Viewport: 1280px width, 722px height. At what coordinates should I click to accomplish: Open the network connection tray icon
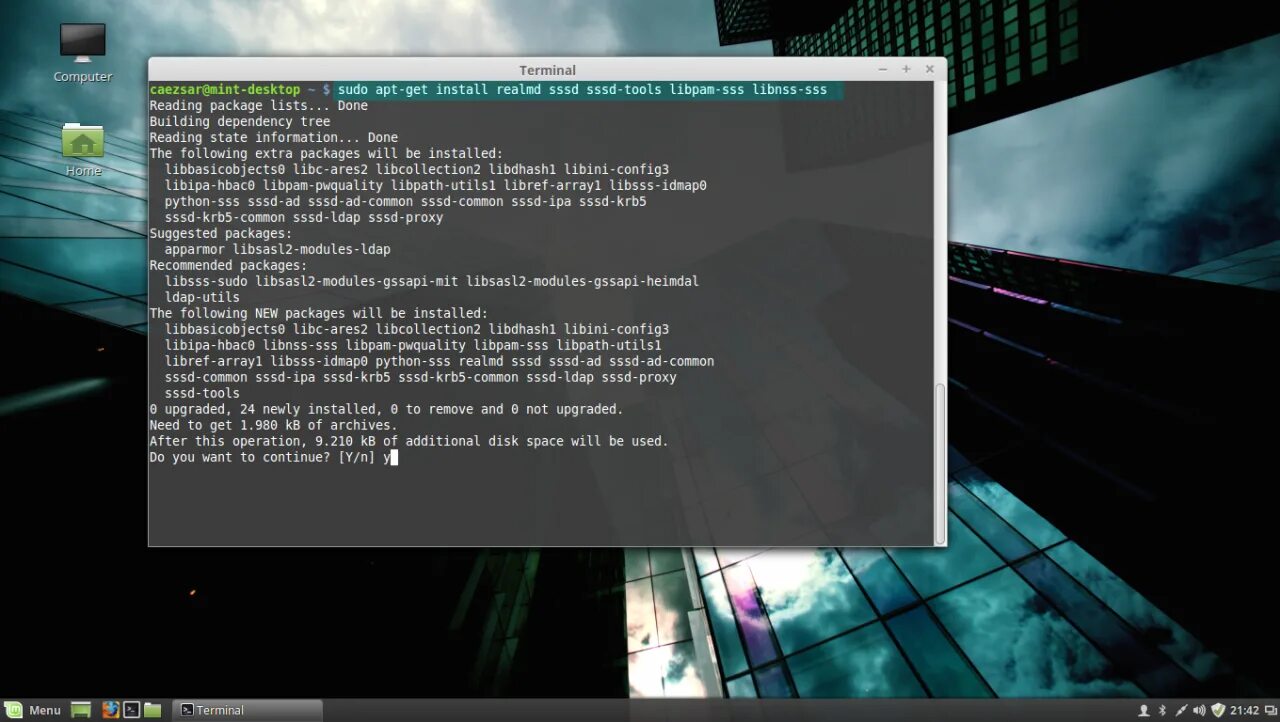click(x=1181, y=711)
